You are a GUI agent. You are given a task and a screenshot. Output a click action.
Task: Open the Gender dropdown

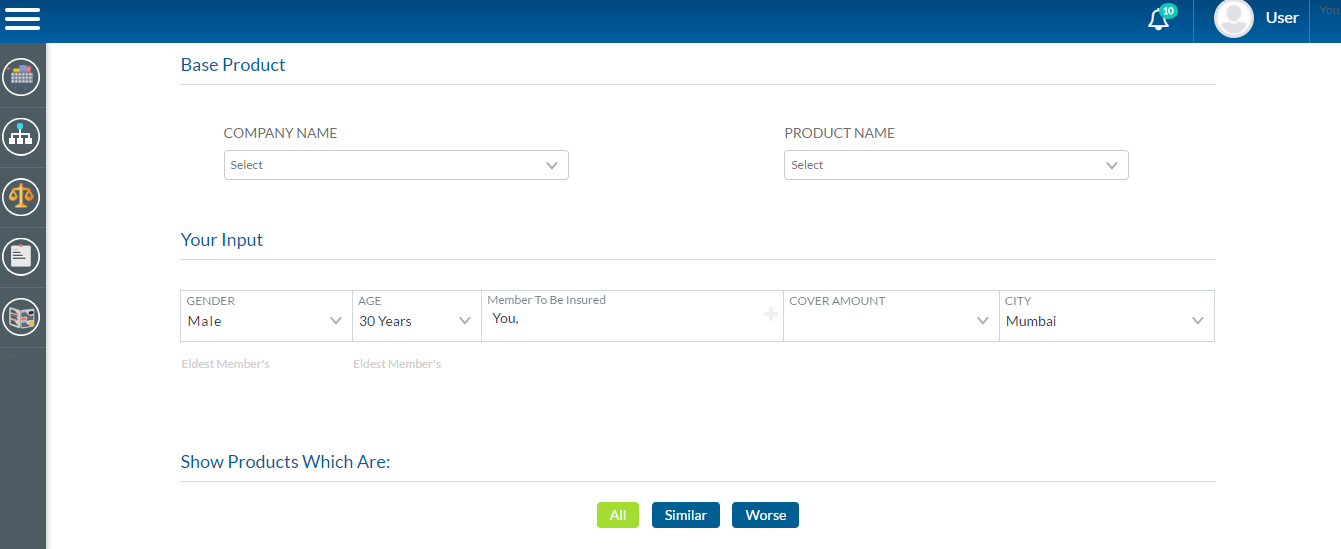266,321
